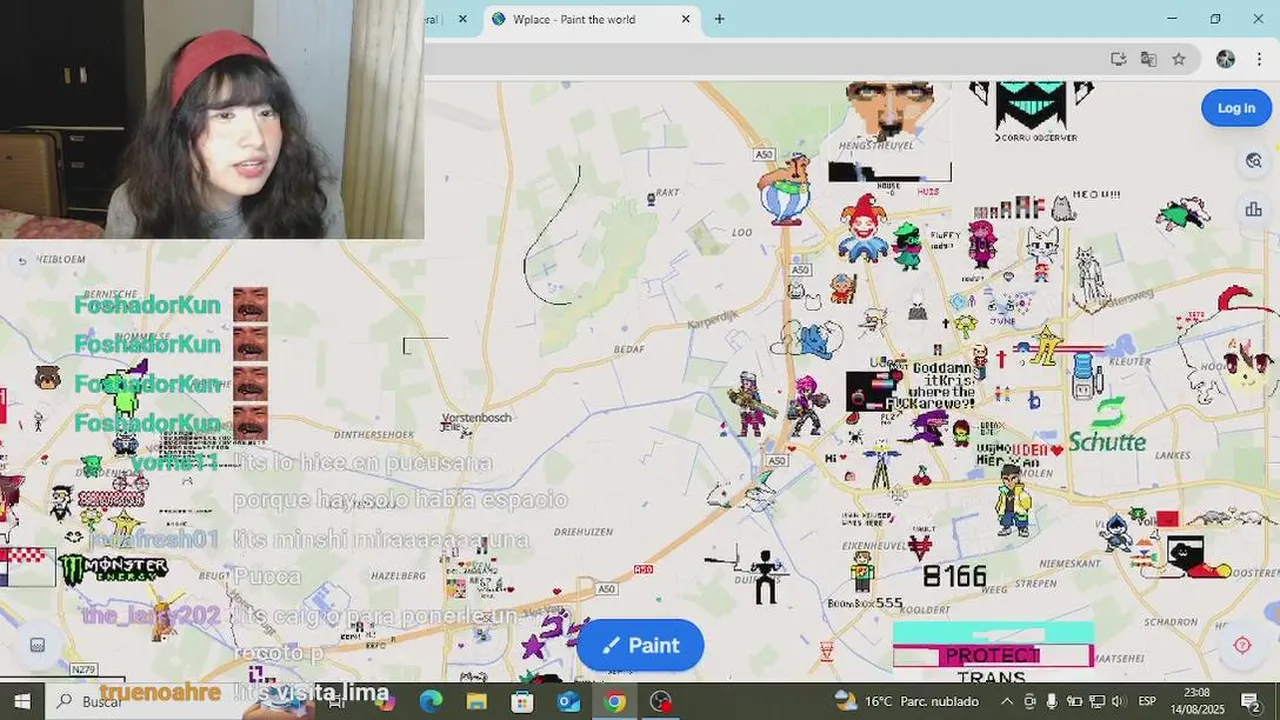The image size is (1280, 720).
Task: Open the notification center icon
Action: pos(1250,701)
